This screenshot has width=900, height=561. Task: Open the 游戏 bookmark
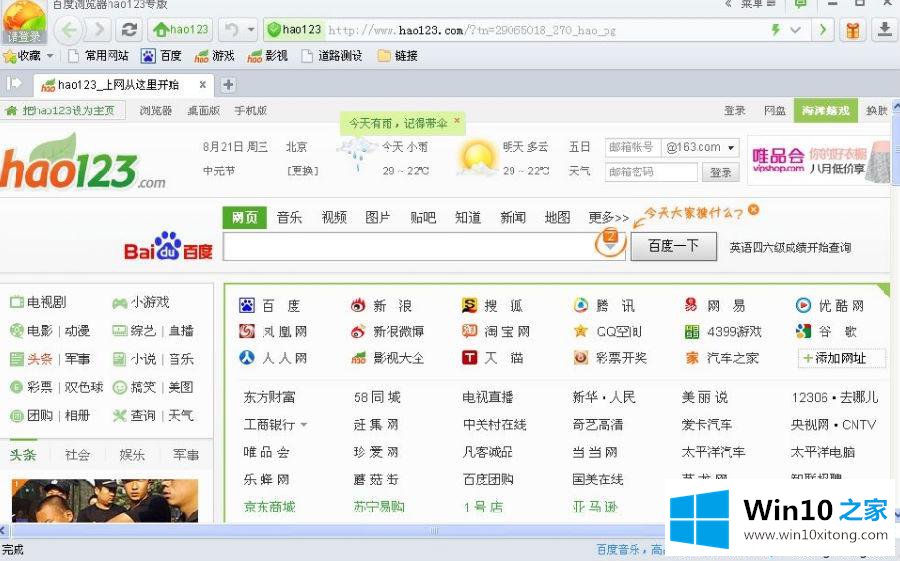(x=215, y=56)
